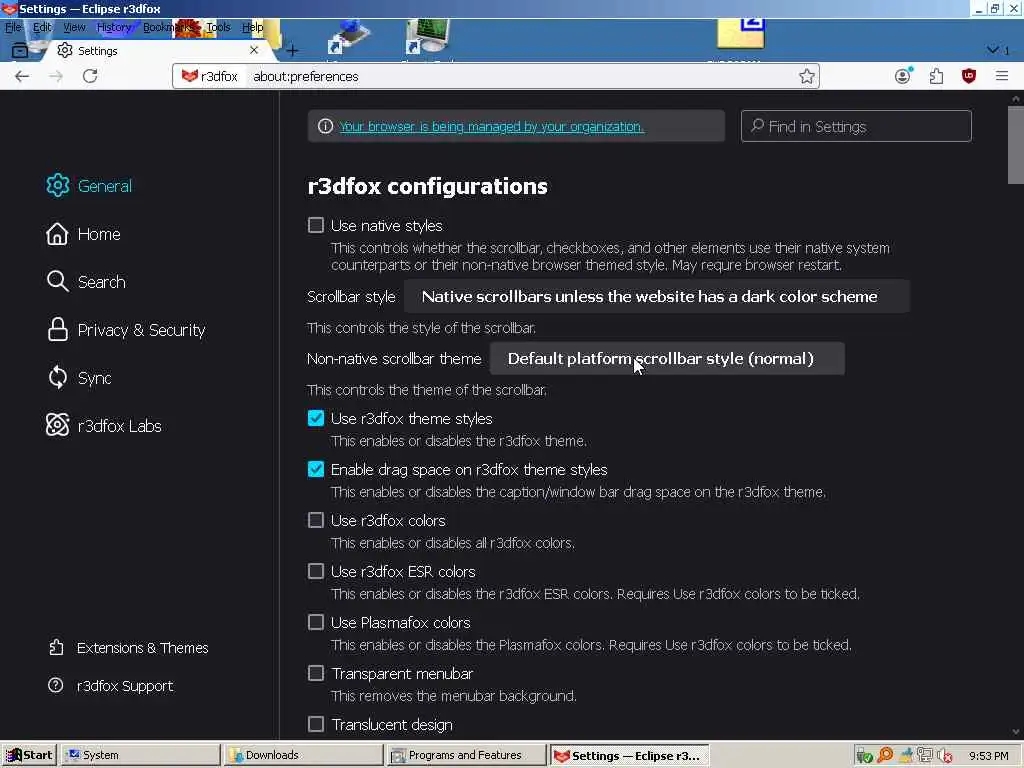This screenshot has width=1024, height=768.
Task: Open the Home settings category
Action: coord(84,234)
